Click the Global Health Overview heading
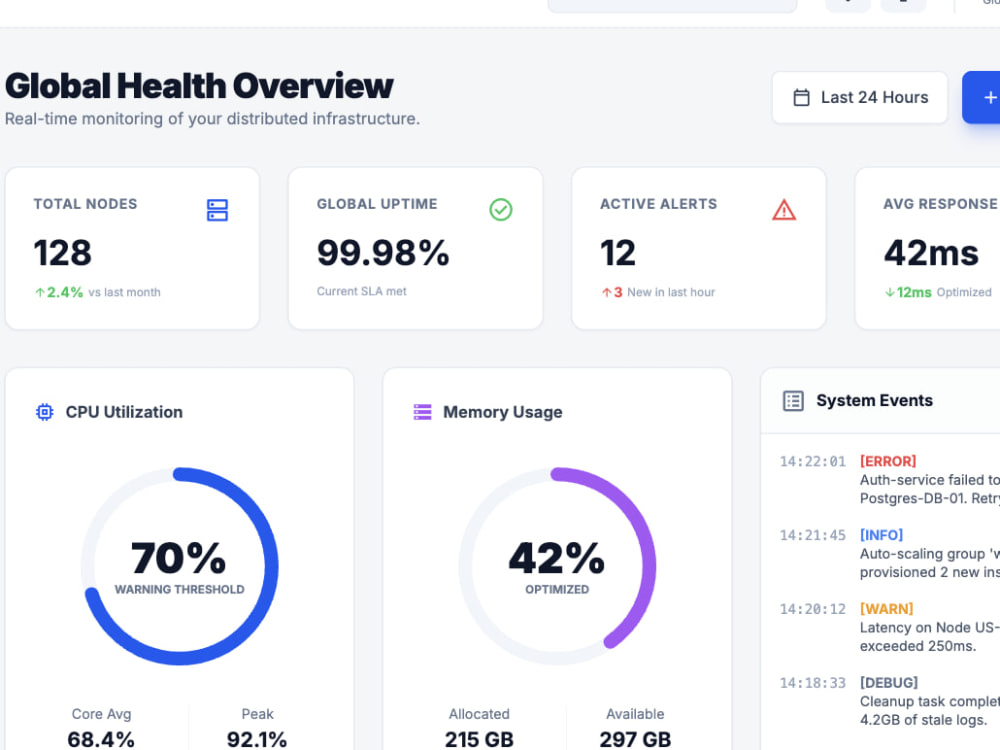This screenshot has height=750, width=1000. click(199, 86)
